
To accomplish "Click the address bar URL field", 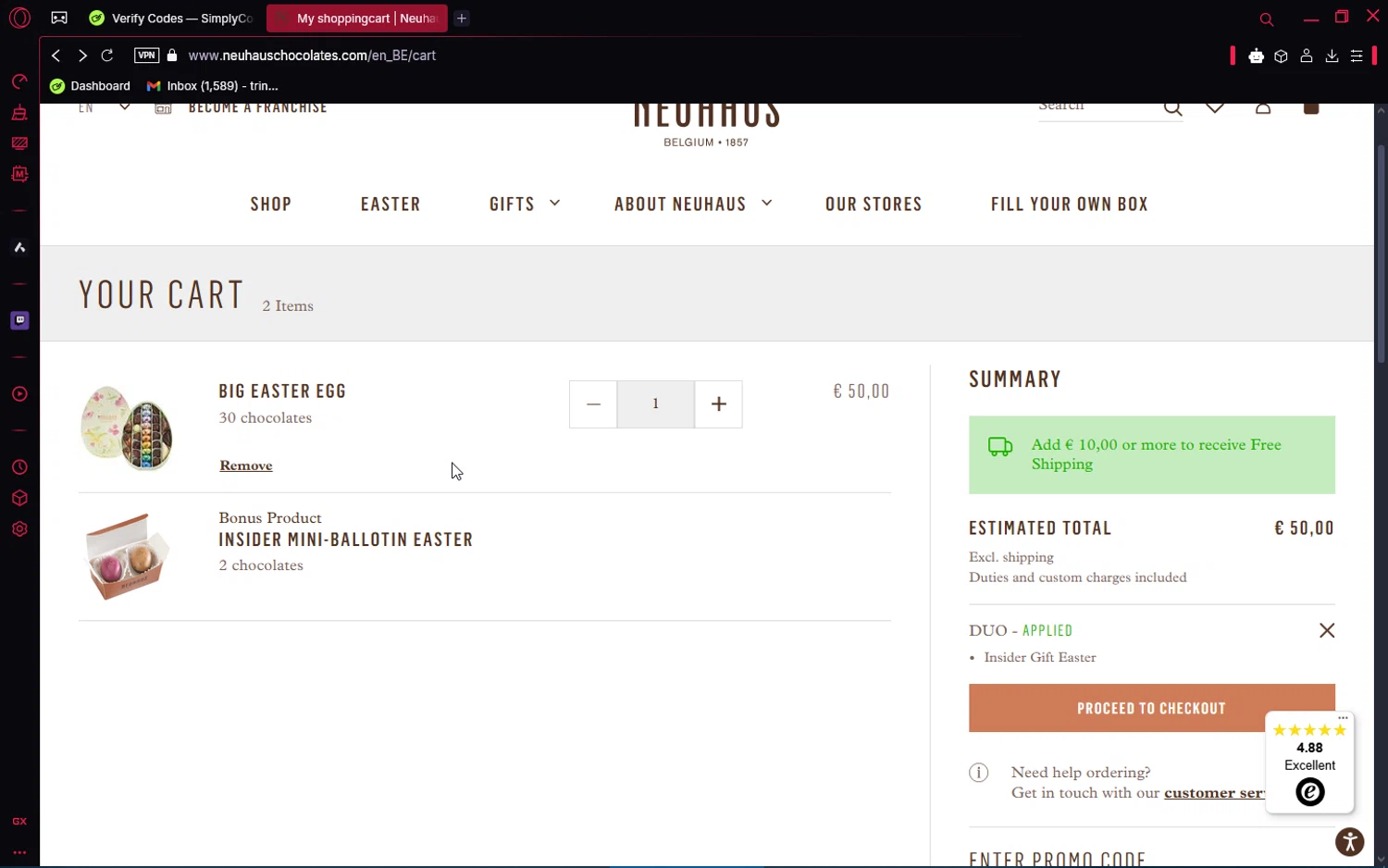I will (x=312, y=56).
